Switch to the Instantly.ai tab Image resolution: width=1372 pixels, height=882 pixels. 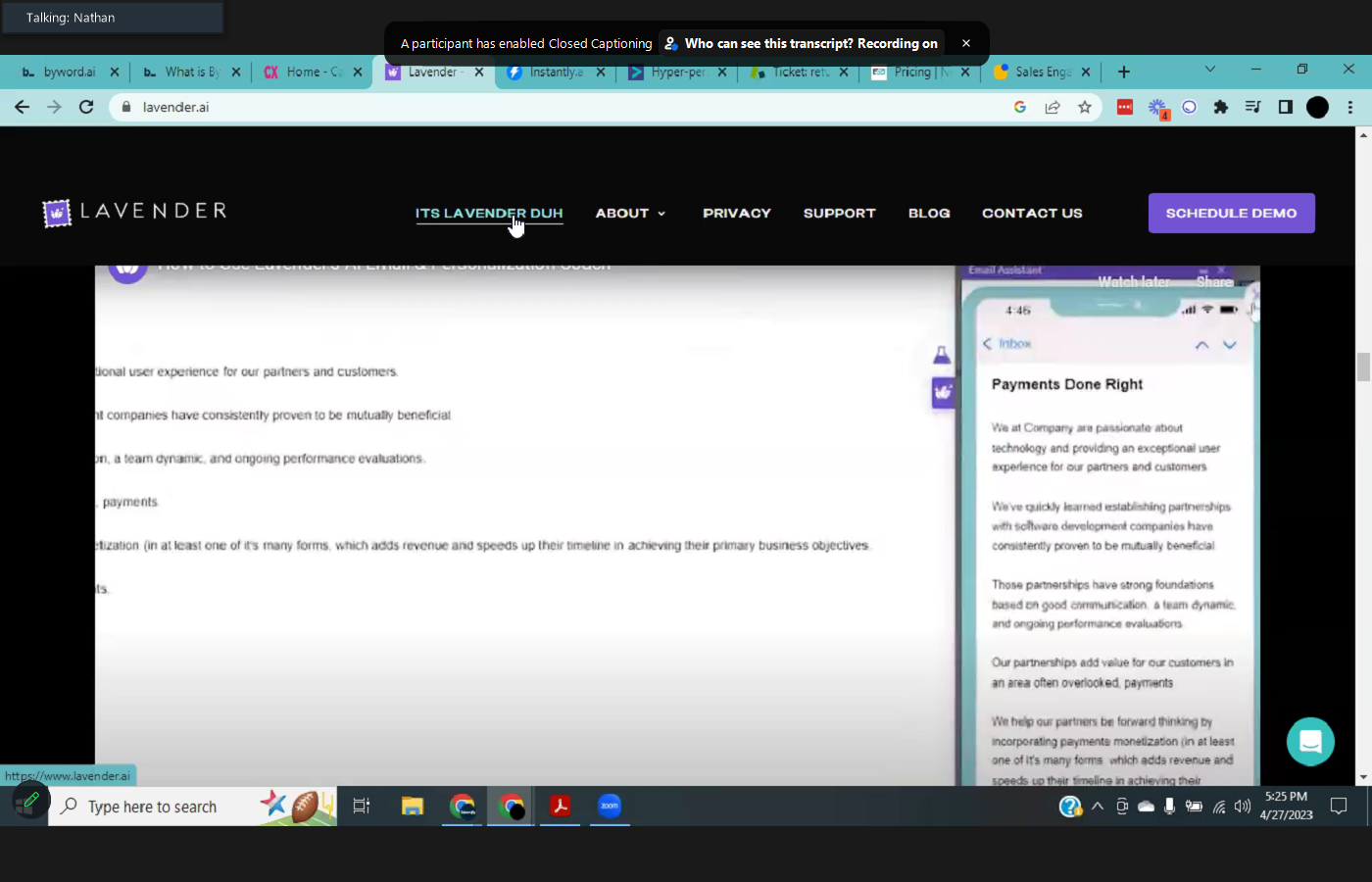(x=555, y=72)
